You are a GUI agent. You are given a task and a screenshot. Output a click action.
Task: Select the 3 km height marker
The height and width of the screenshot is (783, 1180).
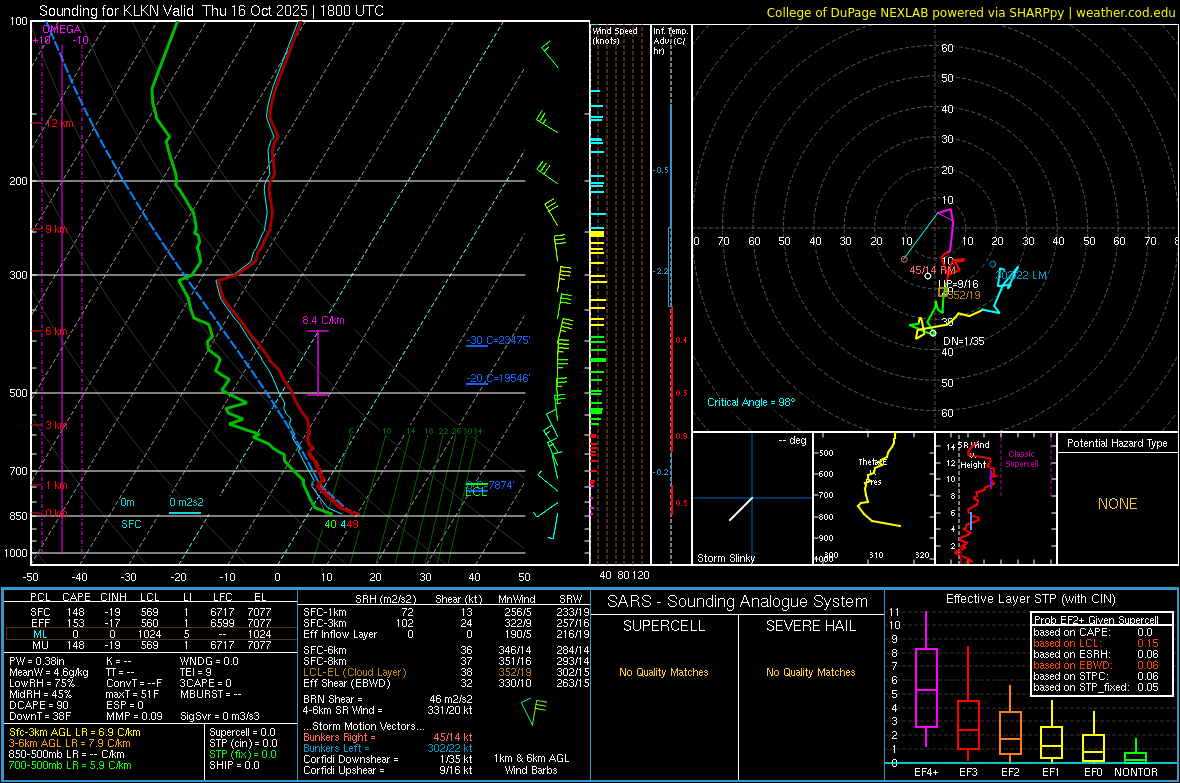pos(56,425)
